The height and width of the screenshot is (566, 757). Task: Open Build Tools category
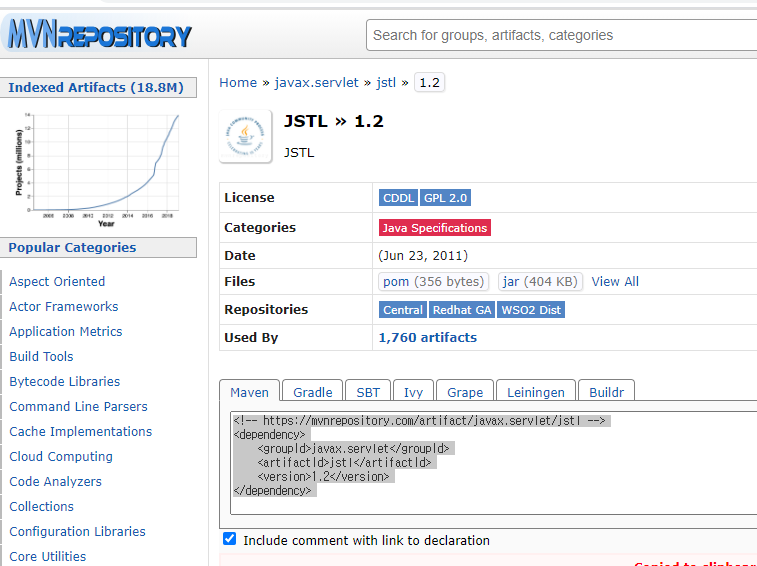(41, 356)
